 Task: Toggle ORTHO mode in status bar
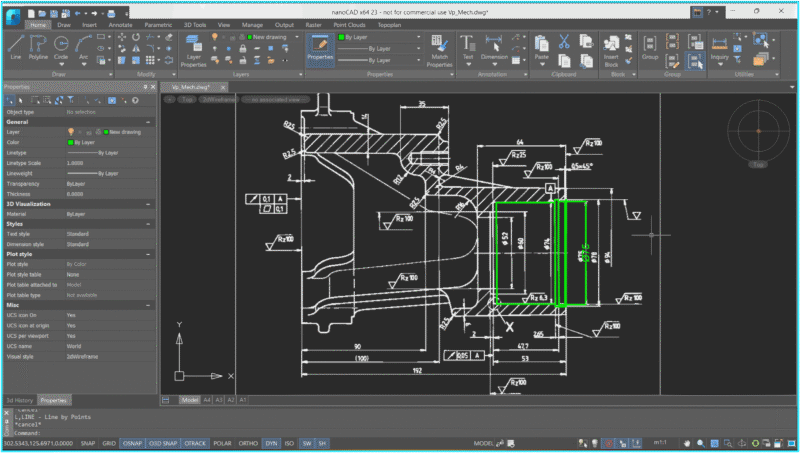(x=250, y=443)
